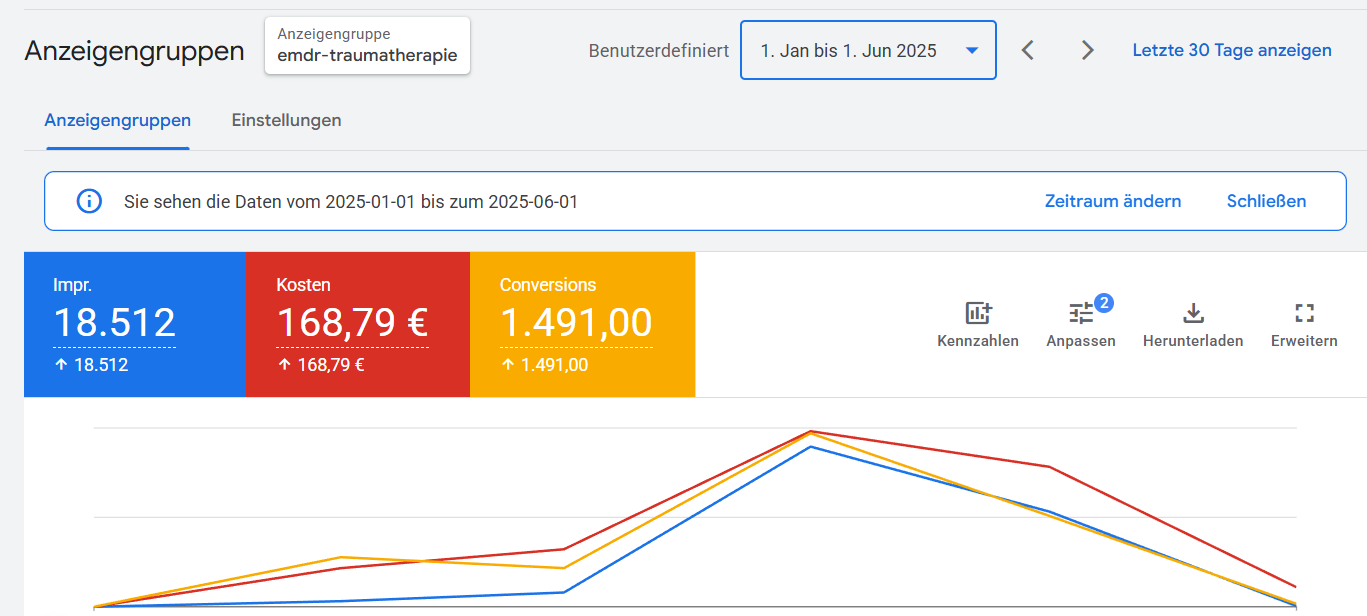
Task: Go to previous date range arrow
Action: 1028,50
